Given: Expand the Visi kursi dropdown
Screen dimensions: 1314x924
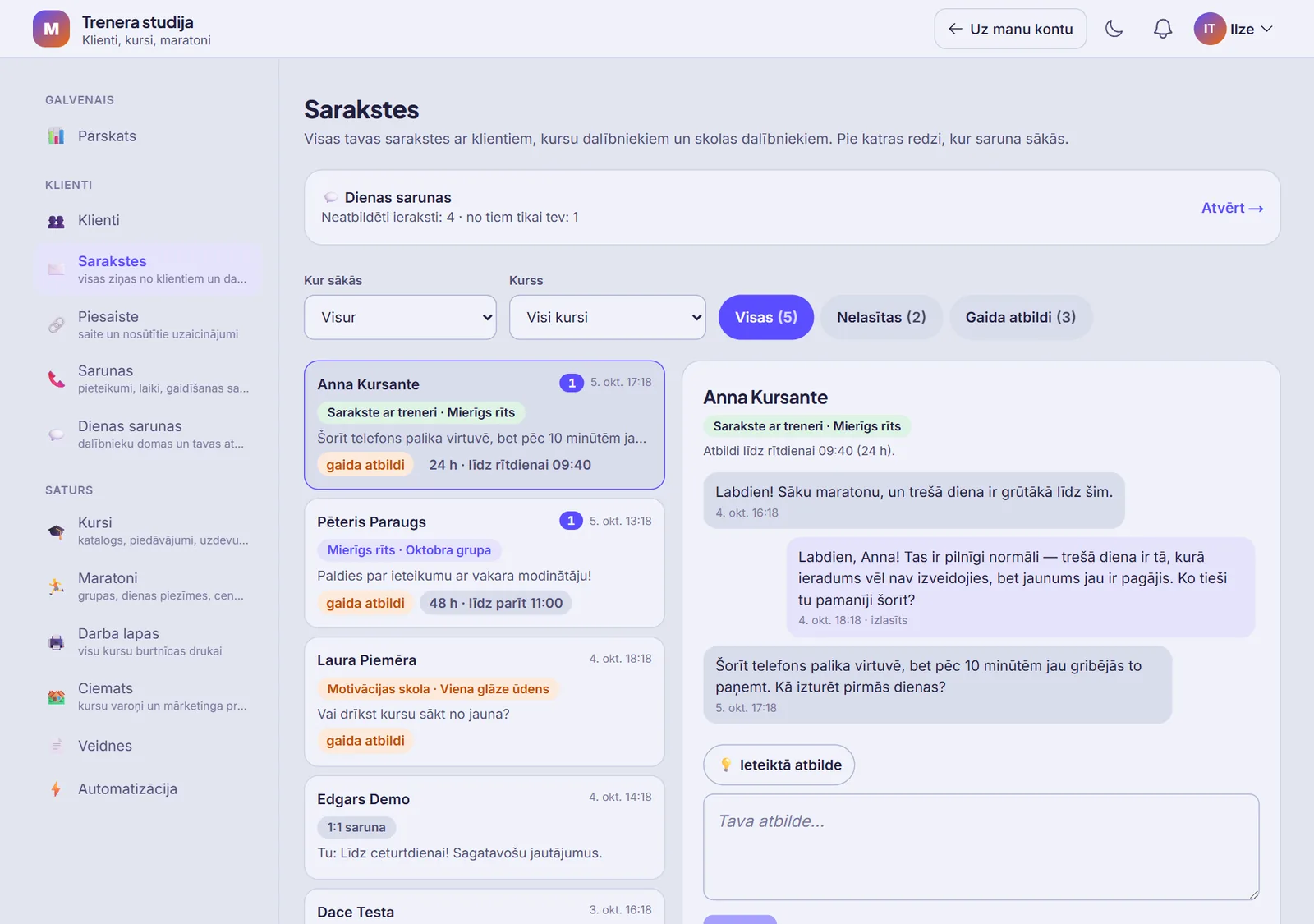Looking at the screenshot, I should point(608,317).
